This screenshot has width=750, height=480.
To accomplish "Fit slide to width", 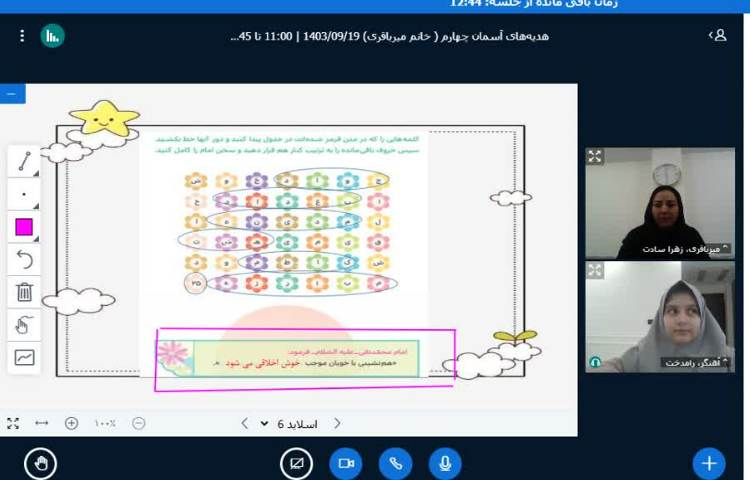I will (41, 423).
